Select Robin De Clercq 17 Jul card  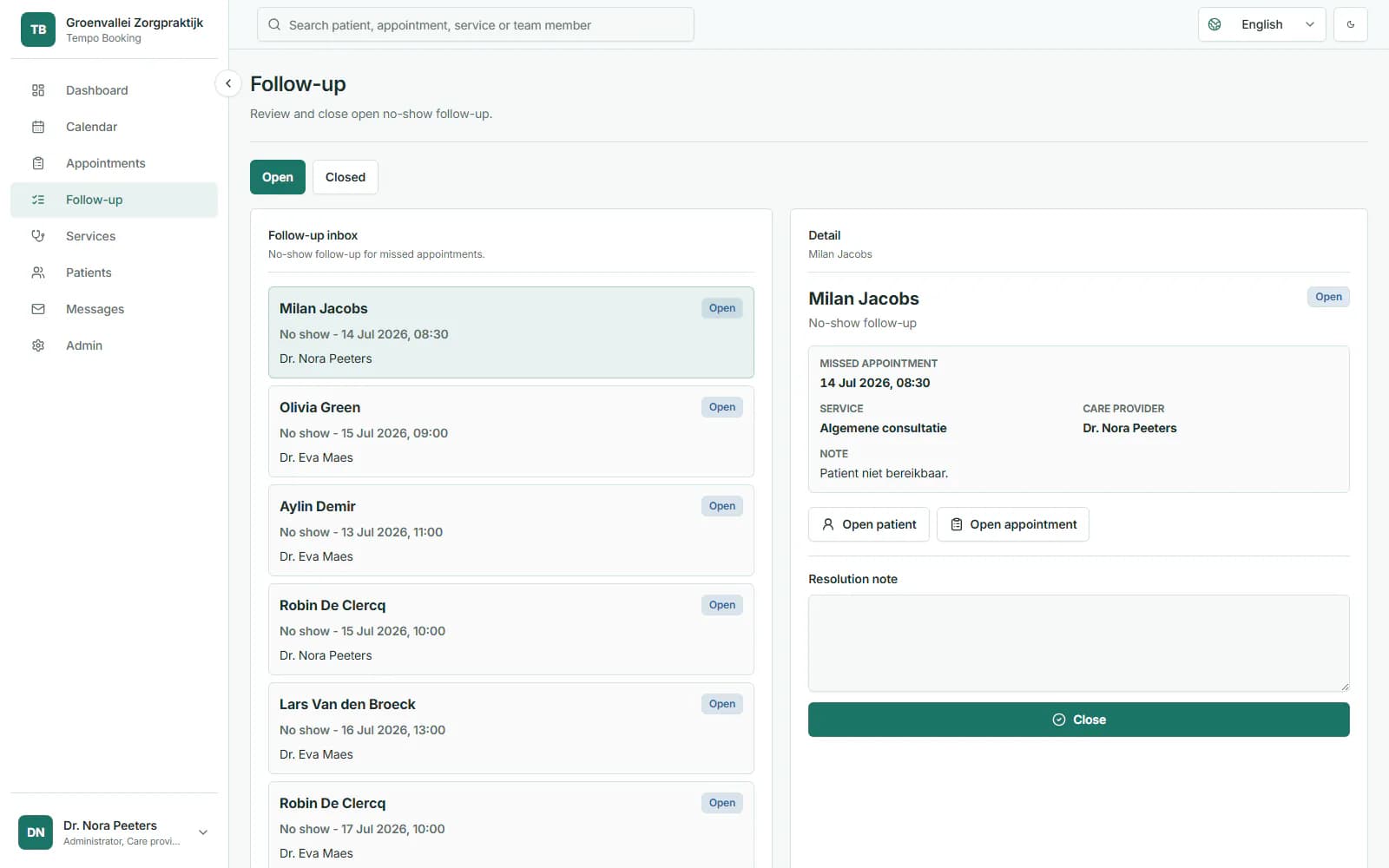[511, 825]
